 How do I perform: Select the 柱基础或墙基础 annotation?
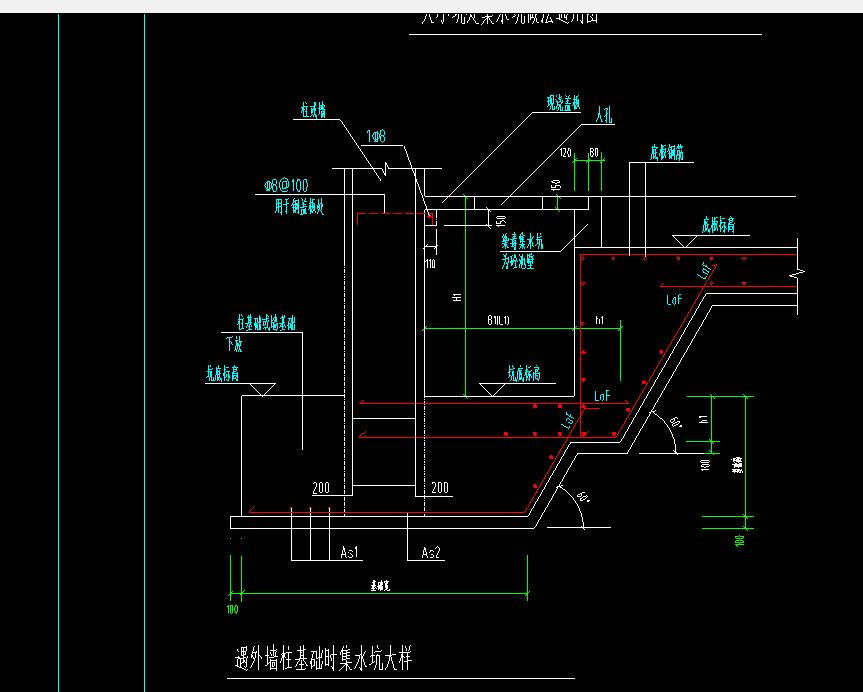pyautogui.click(x=266, y=323)
